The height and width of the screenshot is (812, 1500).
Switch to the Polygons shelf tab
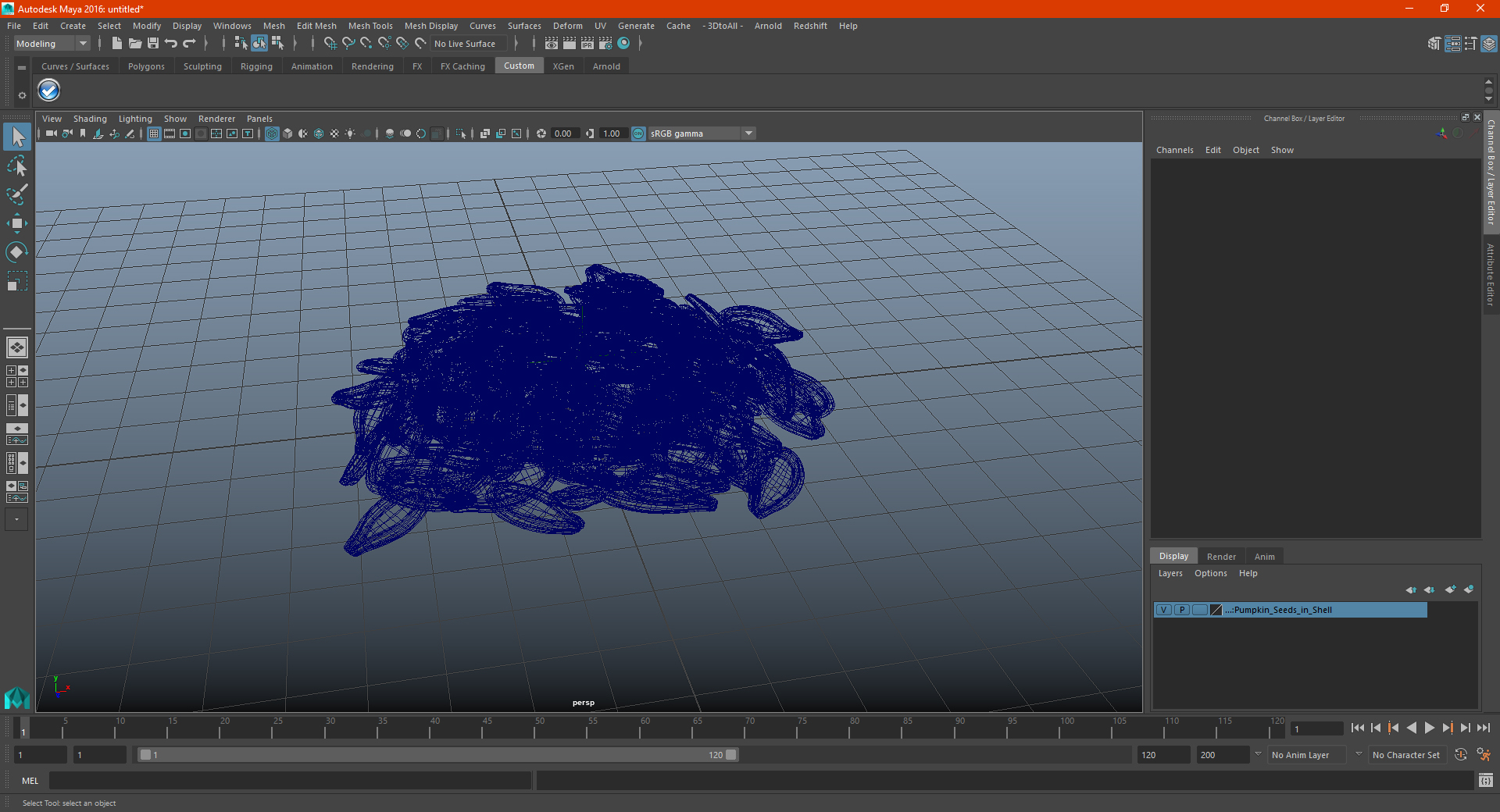[146, 66]
